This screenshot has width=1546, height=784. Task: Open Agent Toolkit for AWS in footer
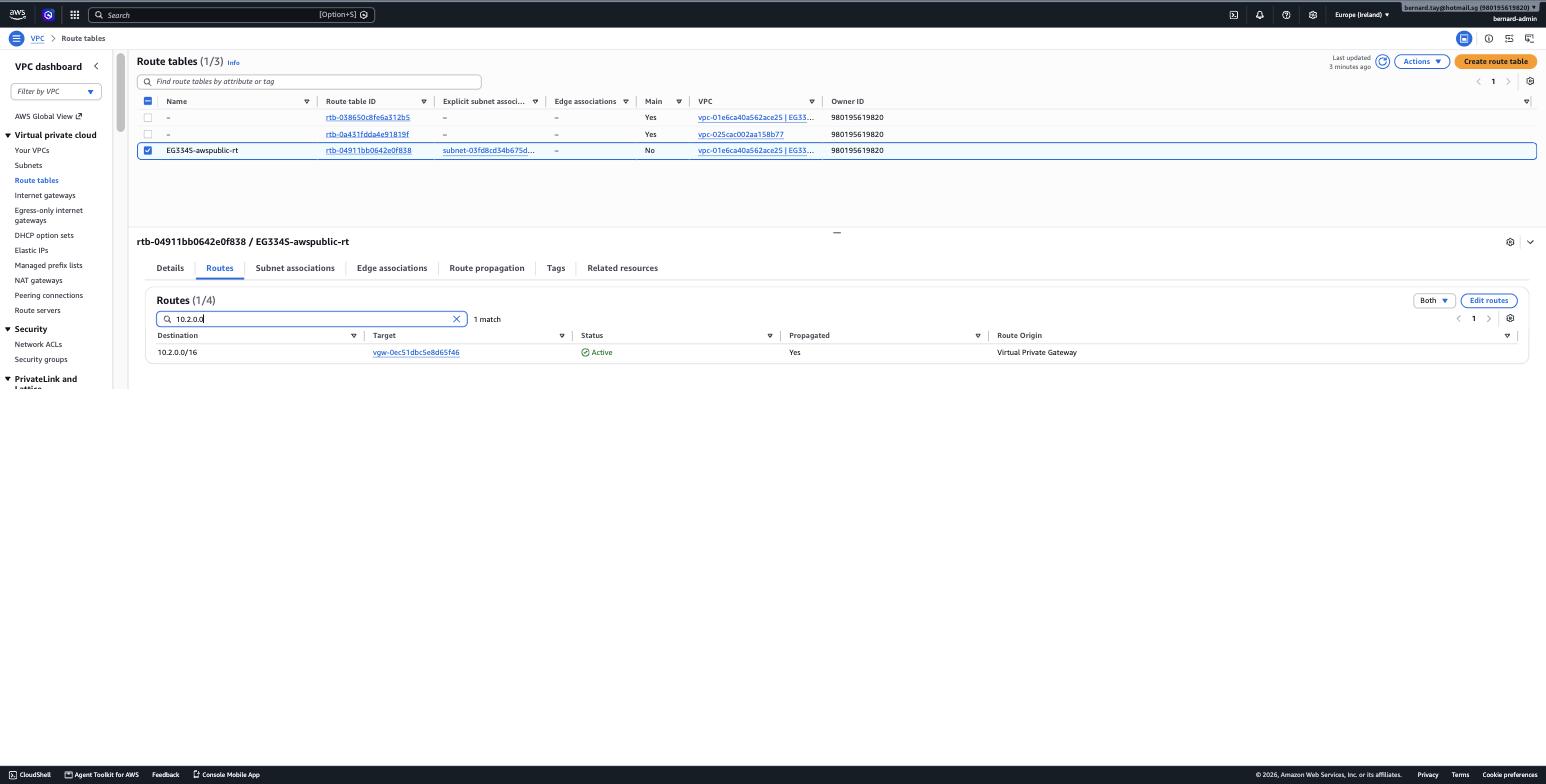[102, 774]
